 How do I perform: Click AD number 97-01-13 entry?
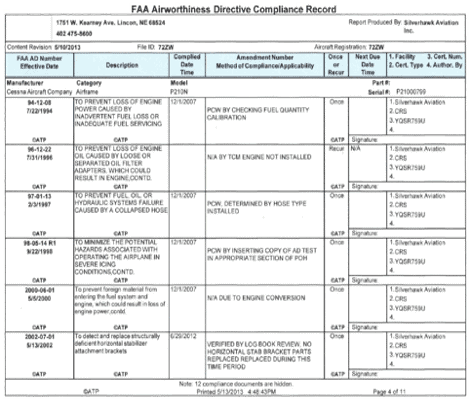click(x=39, y=196)
